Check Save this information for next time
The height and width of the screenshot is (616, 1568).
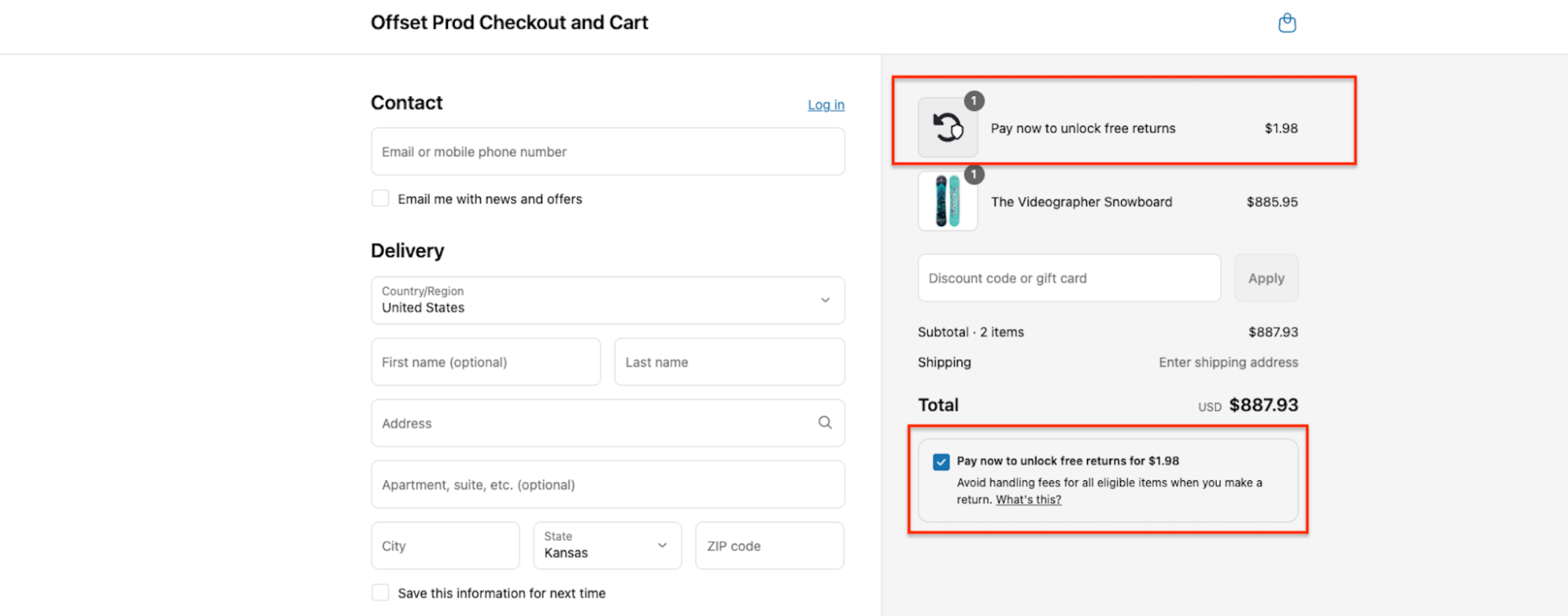coord(380,592)
